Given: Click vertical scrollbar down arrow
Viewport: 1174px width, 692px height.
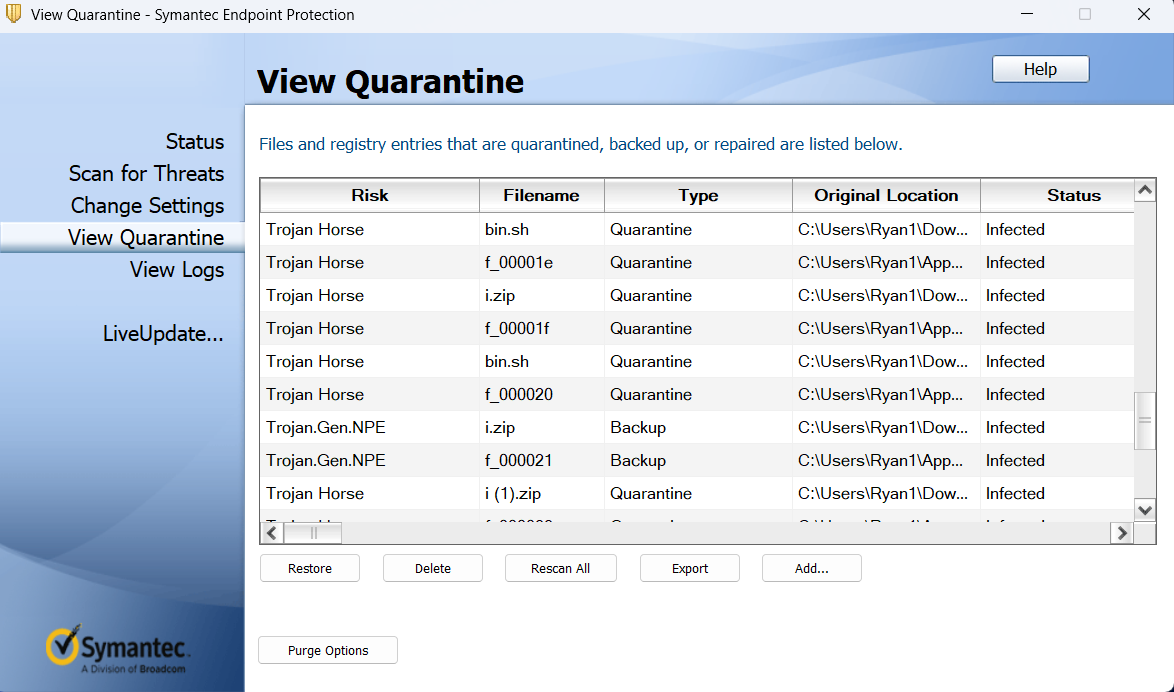Looking at the screenshot, I should click(x=1145, y=511).
